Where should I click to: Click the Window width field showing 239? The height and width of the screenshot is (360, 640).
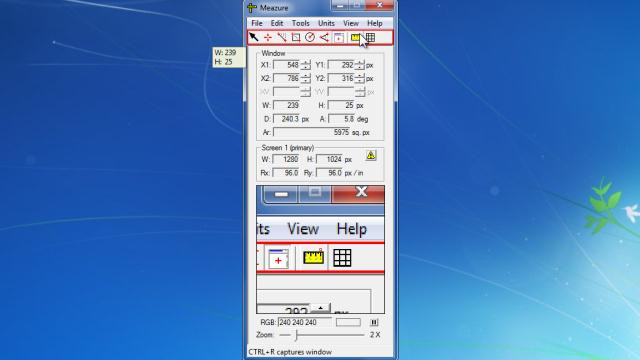[287, 105]
